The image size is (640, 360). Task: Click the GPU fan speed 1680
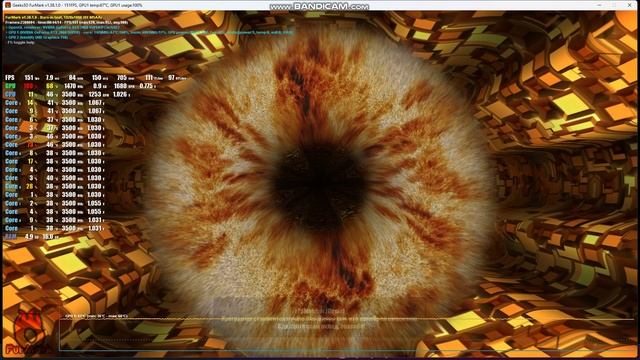[x=120, y=86]
